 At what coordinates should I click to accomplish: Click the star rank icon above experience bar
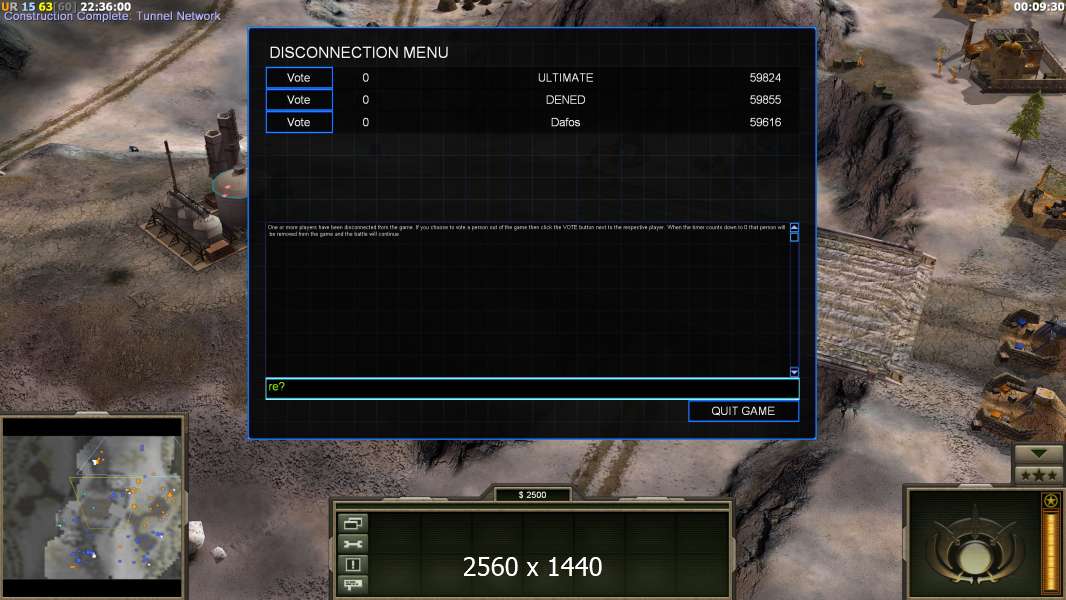coord(1051,501)
